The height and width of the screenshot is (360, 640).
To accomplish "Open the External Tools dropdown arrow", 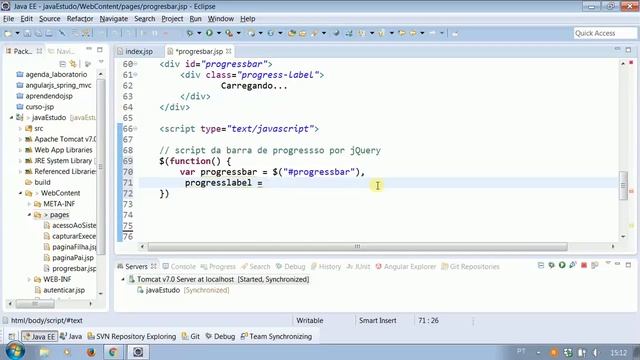I will click(239, 33).
